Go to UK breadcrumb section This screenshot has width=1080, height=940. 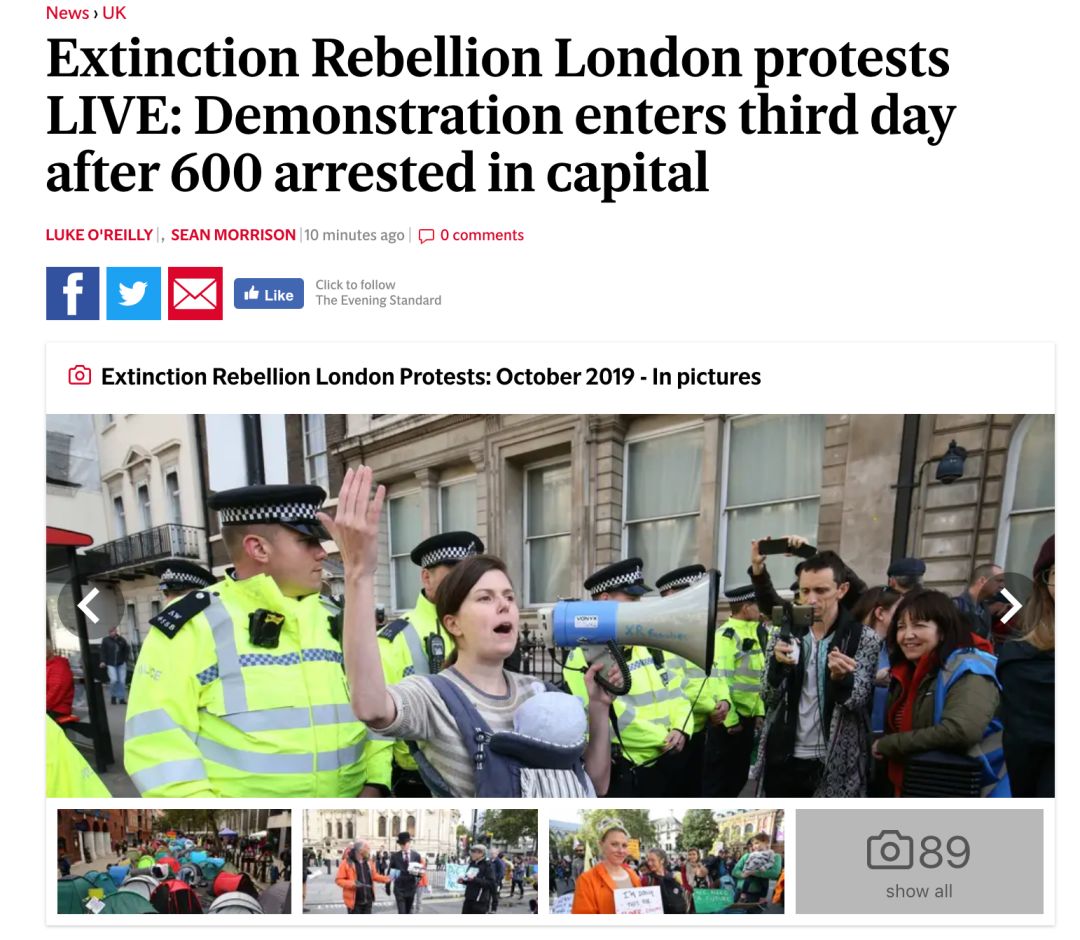114,13
